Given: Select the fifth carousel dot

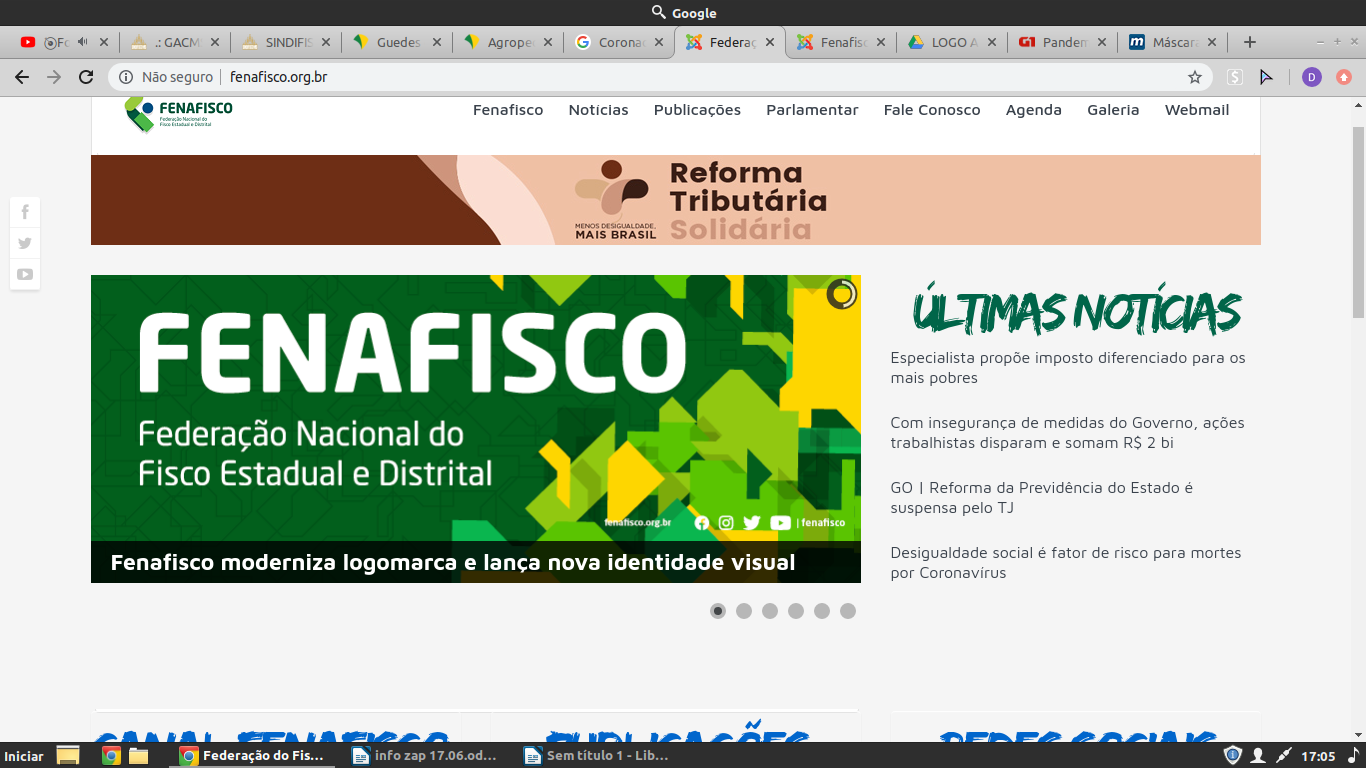Looking at the screenshot, I should coord(822,611).
